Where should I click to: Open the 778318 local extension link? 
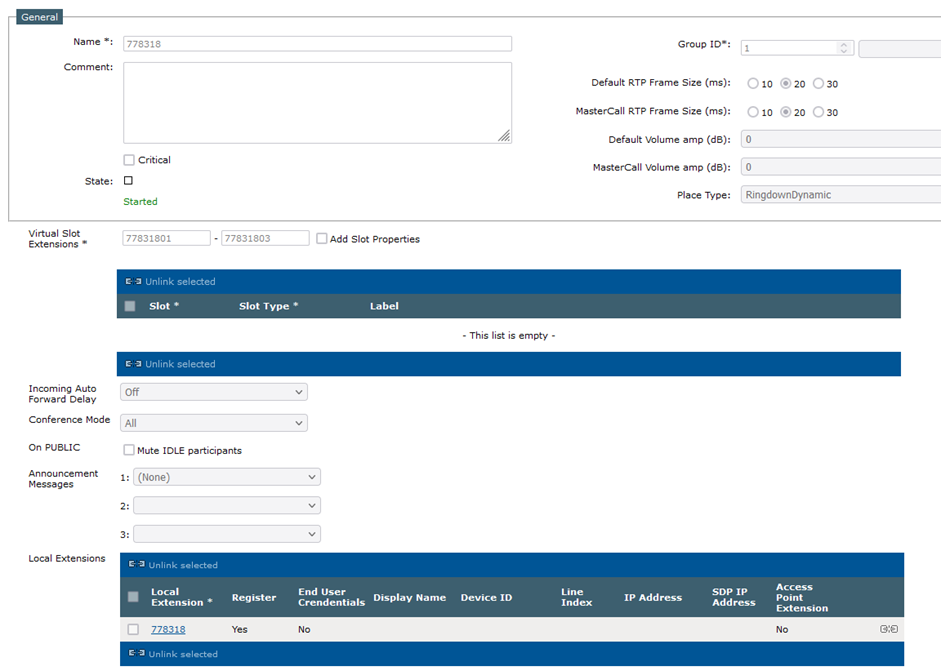(x=168, y=629)
